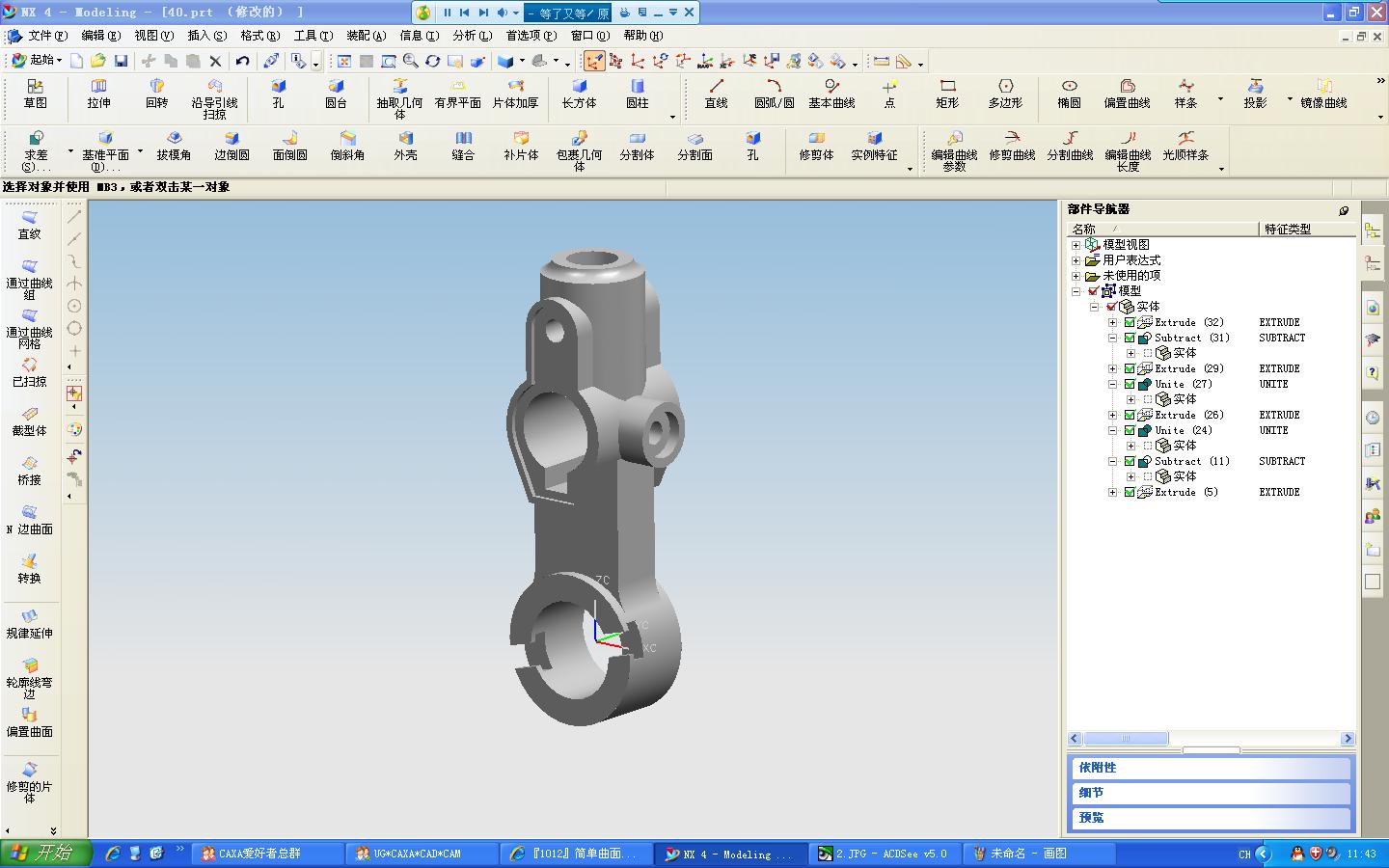Expand the 依附性 dependencies panel
Screen dimensions: 1389x868
tap(1211, 768)
